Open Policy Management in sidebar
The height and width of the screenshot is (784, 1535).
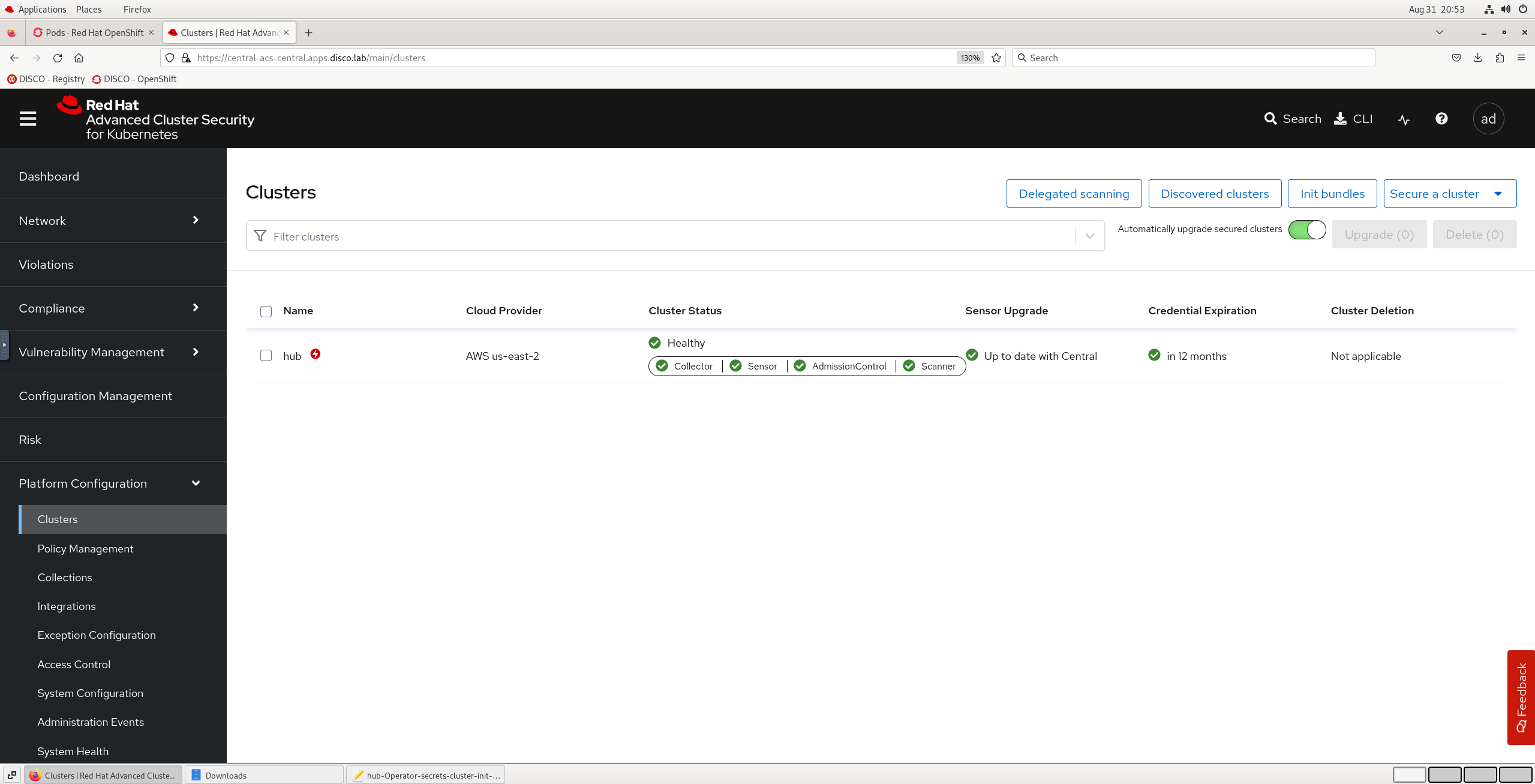pyautogui.click(x=85, y=548)
